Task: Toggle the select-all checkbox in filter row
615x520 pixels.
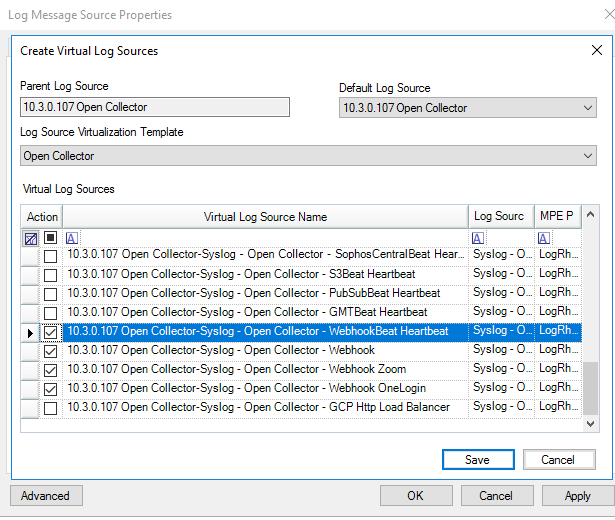Action: pos(50,238)
